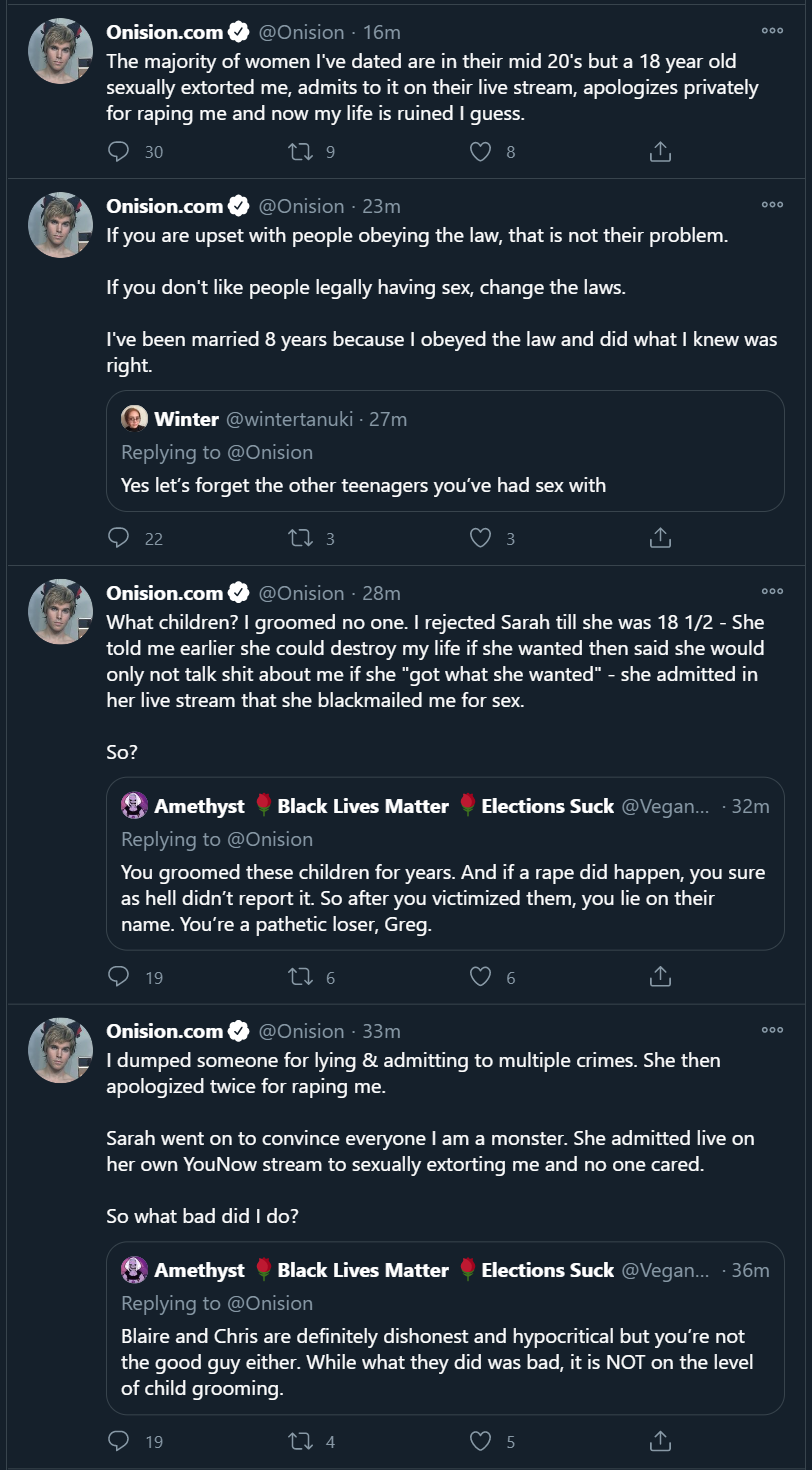
Task: Like the 16m tweet with 8 likes
Action: click(481, 152)
